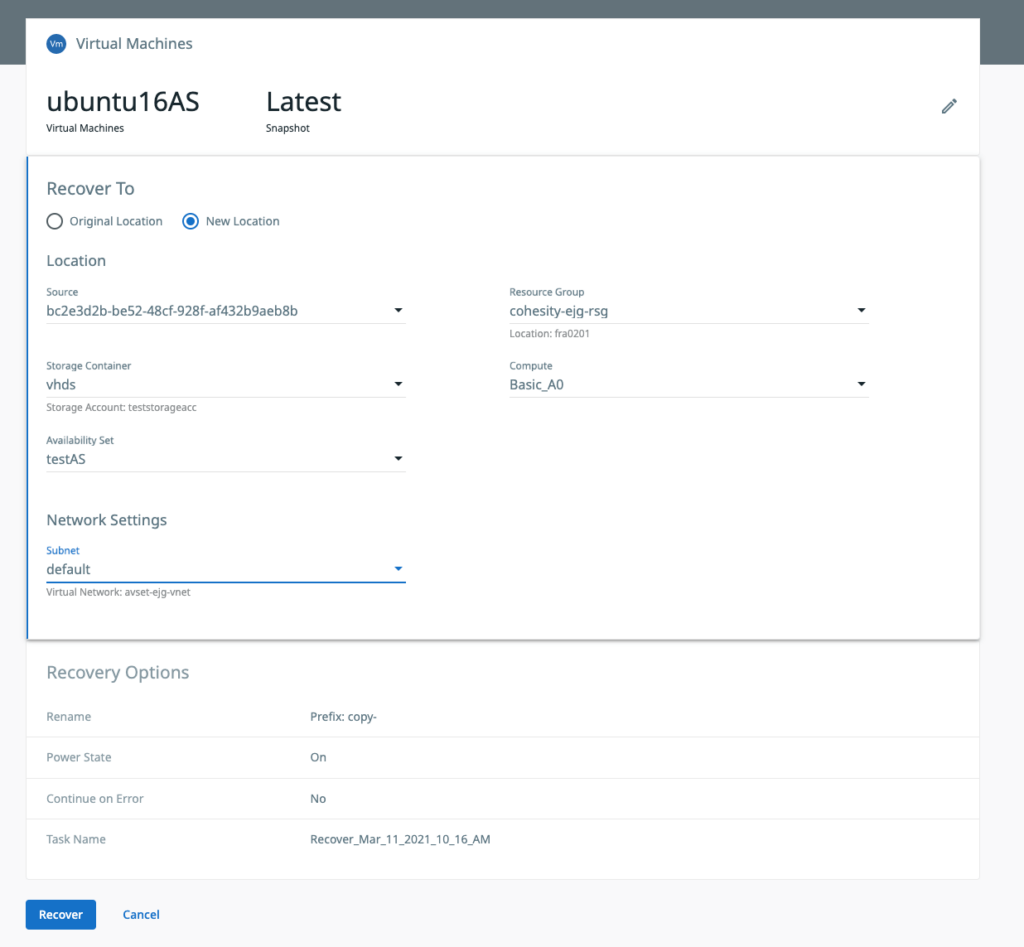Click the Continue on Error row
The width and height of the screenshot is (1024, 947).
click(503, 799)
